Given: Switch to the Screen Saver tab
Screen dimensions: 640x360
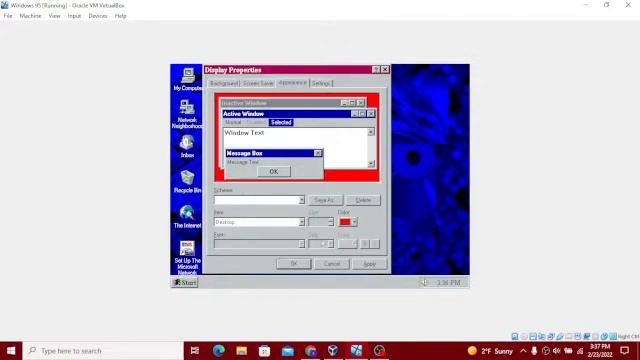Looking at the screenshot, I should [x=258, y=83].
